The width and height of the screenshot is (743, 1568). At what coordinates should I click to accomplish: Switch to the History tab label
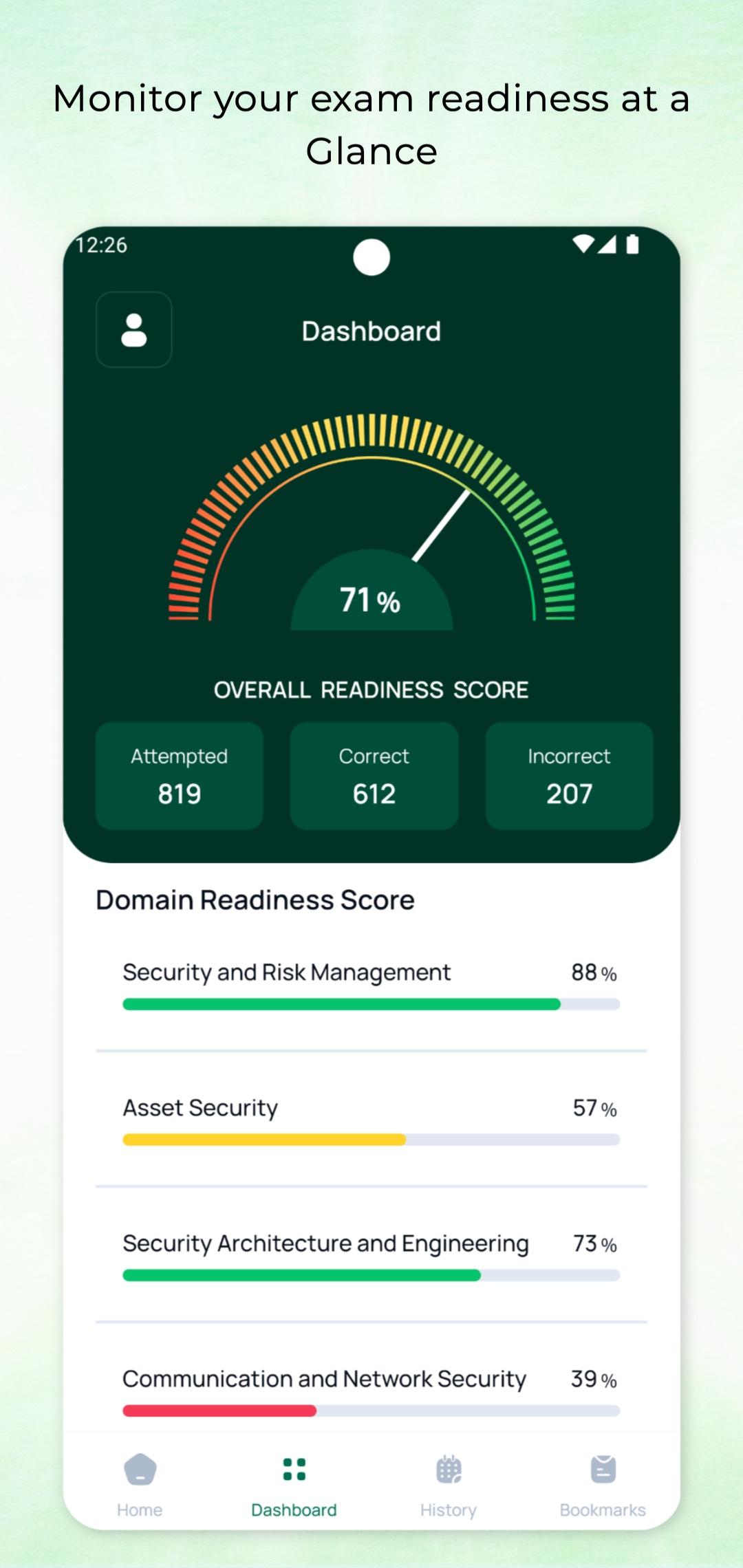449,1510
